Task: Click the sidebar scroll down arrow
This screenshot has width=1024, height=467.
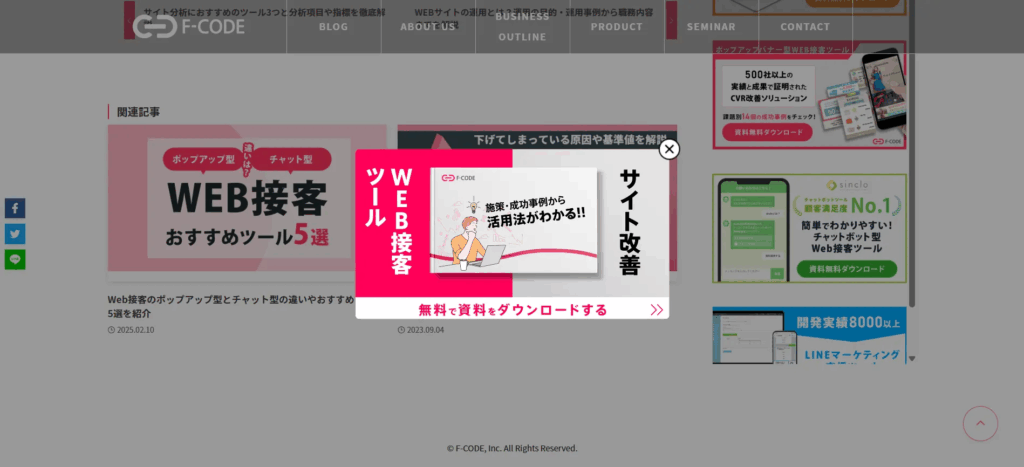Action: point(911,358)
